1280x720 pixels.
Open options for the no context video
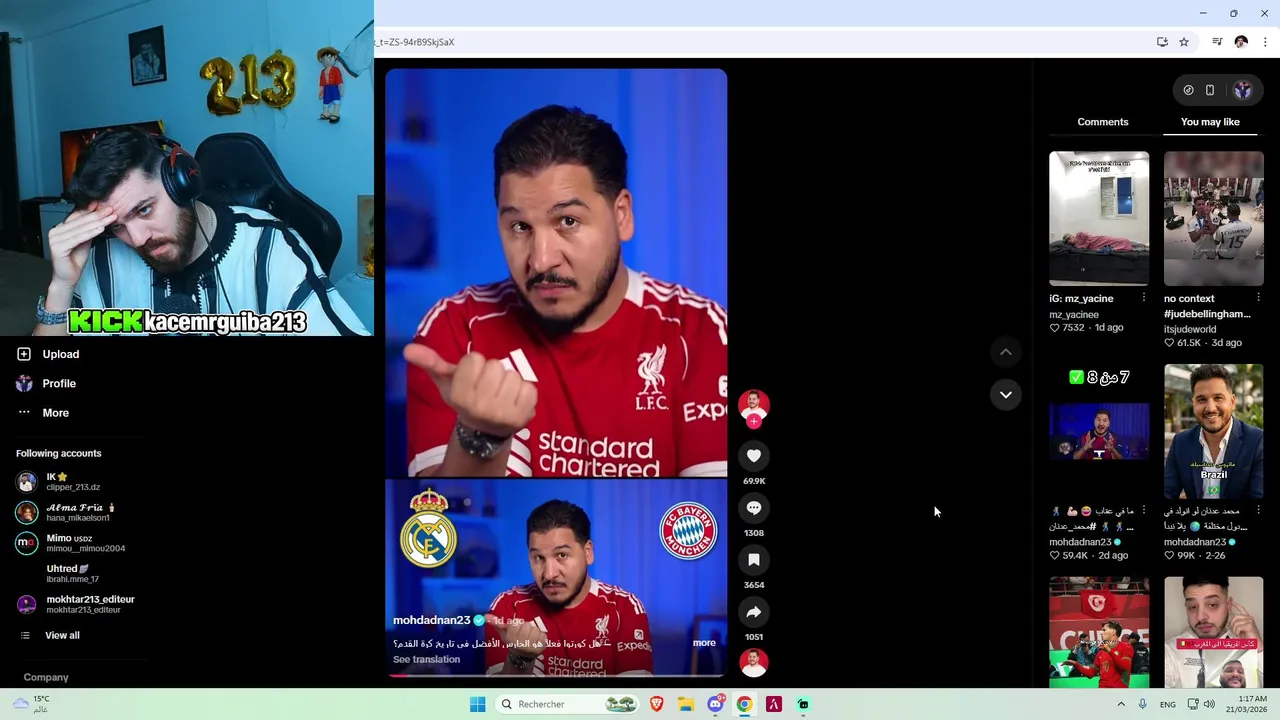1258,298
